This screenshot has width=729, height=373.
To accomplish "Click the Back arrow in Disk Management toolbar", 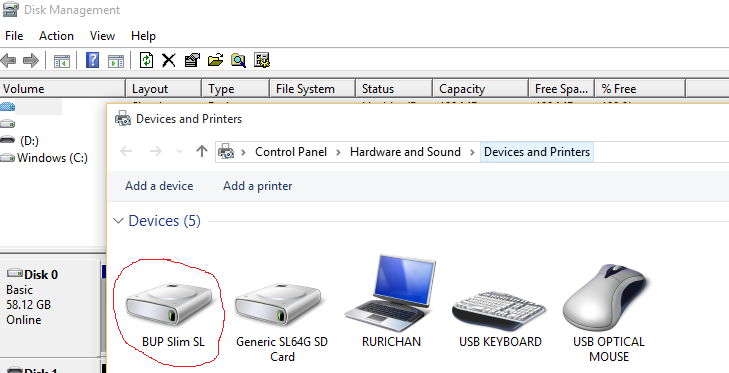I will coord(8,60).
